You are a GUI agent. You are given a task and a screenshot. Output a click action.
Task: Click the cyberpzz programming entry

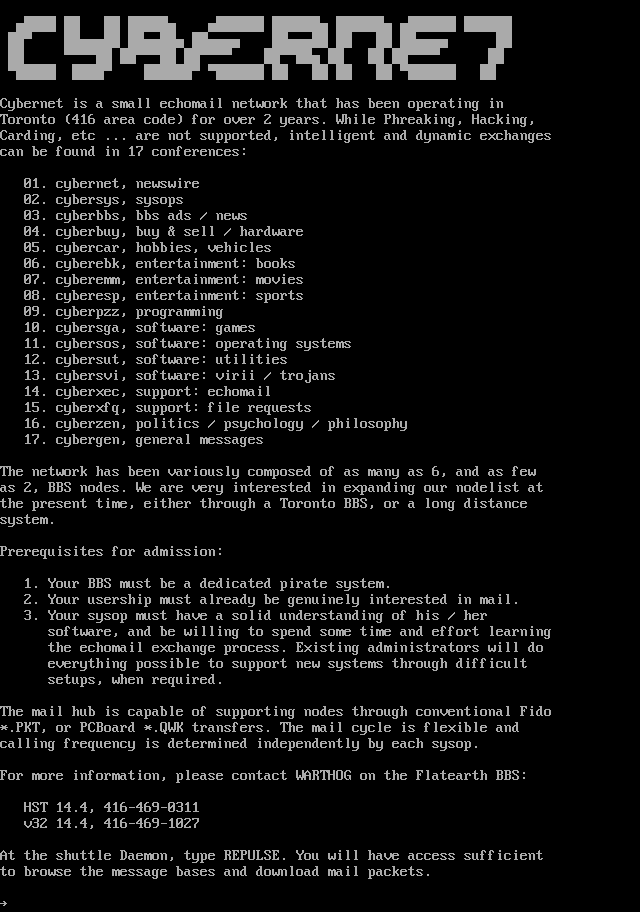[x=123, y=312]
